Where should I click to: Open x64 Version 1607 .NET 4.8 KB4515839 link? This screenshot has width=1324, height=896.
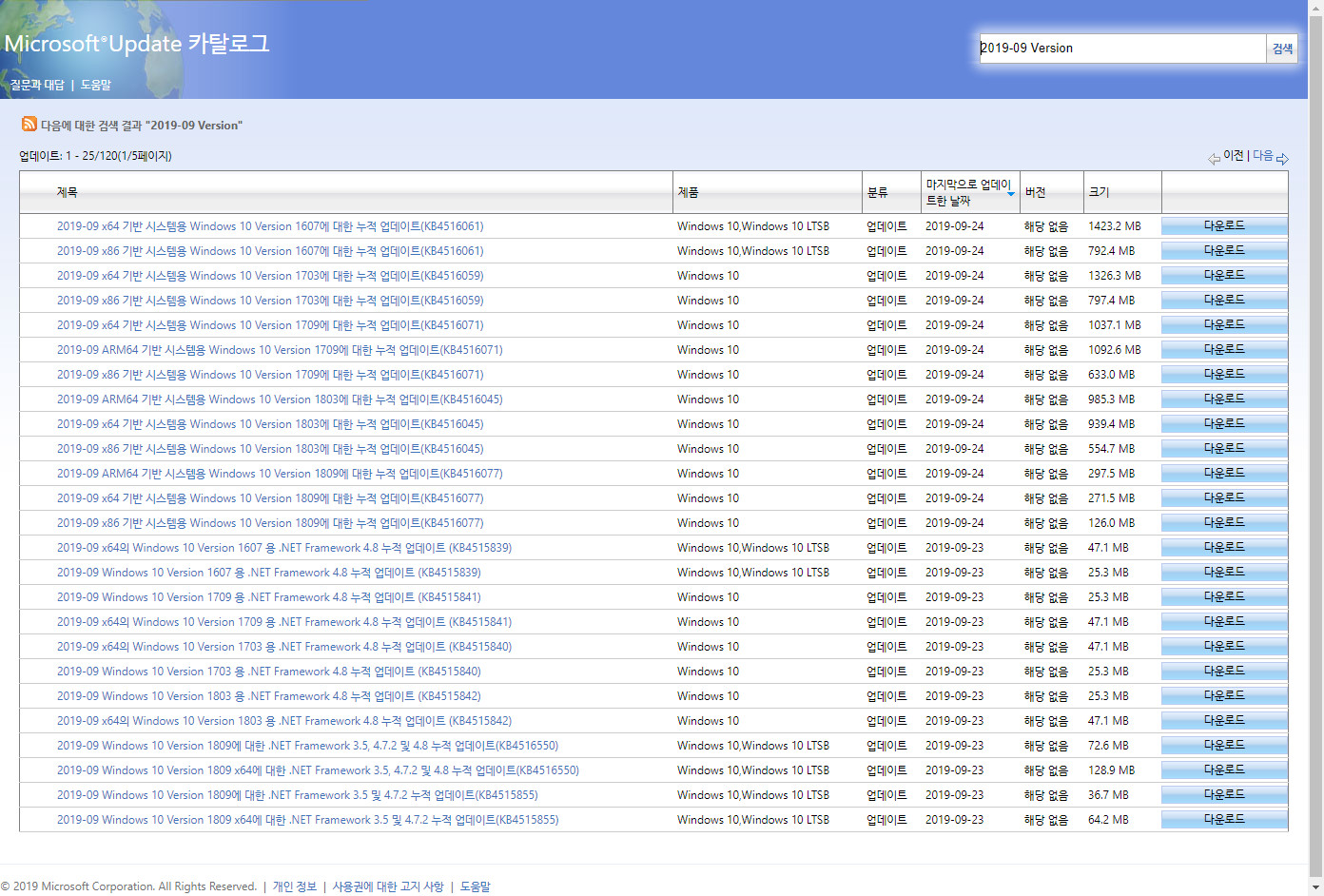tap(284, 548)
